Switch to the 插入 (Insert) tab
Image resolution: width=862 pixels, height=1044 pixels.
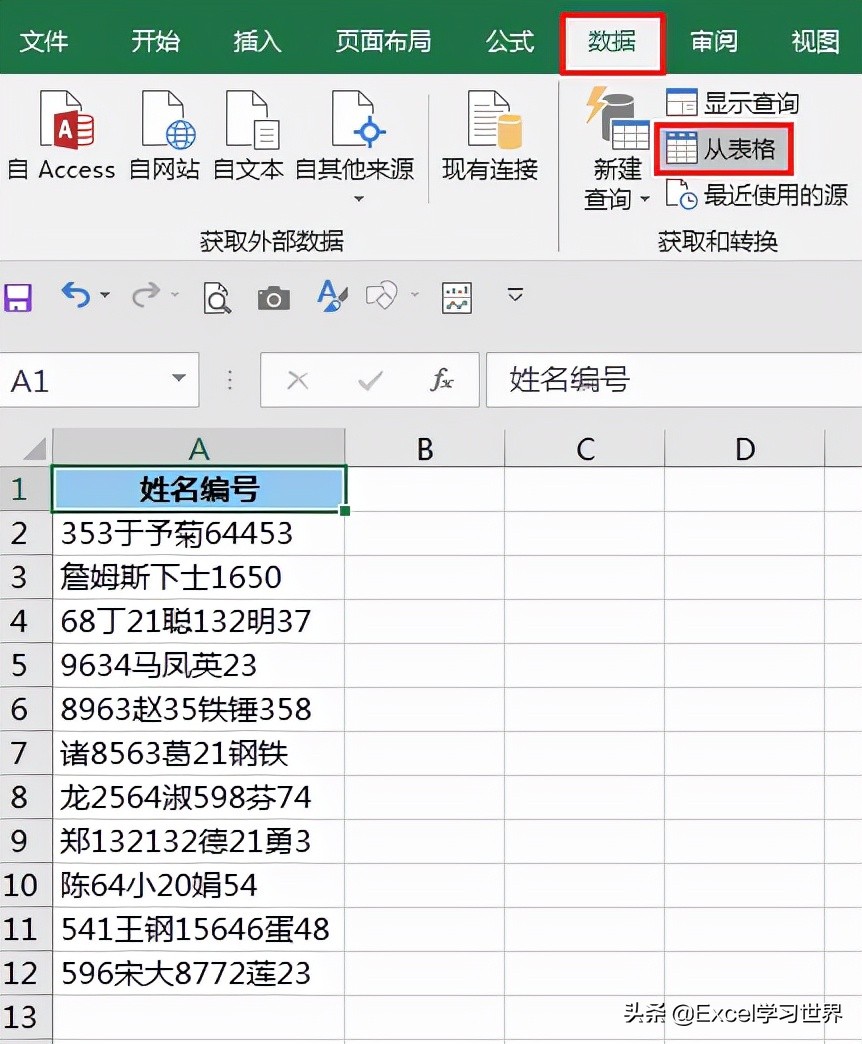(x=258, y=41)
